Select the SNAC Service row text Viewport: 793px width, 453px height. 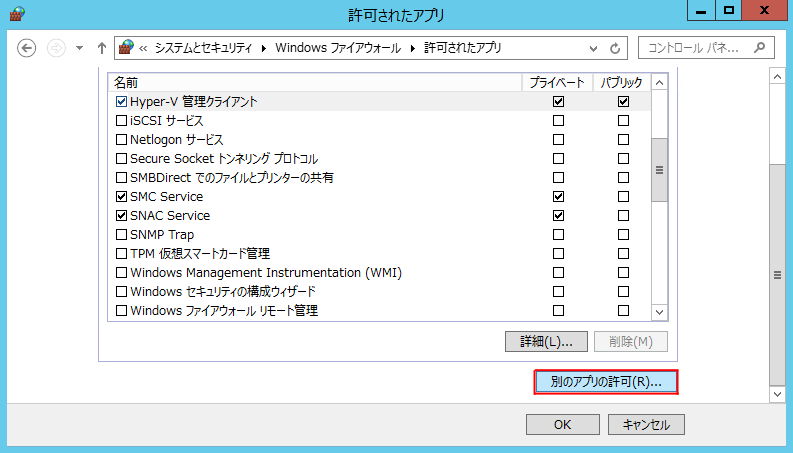coord(170,216)
